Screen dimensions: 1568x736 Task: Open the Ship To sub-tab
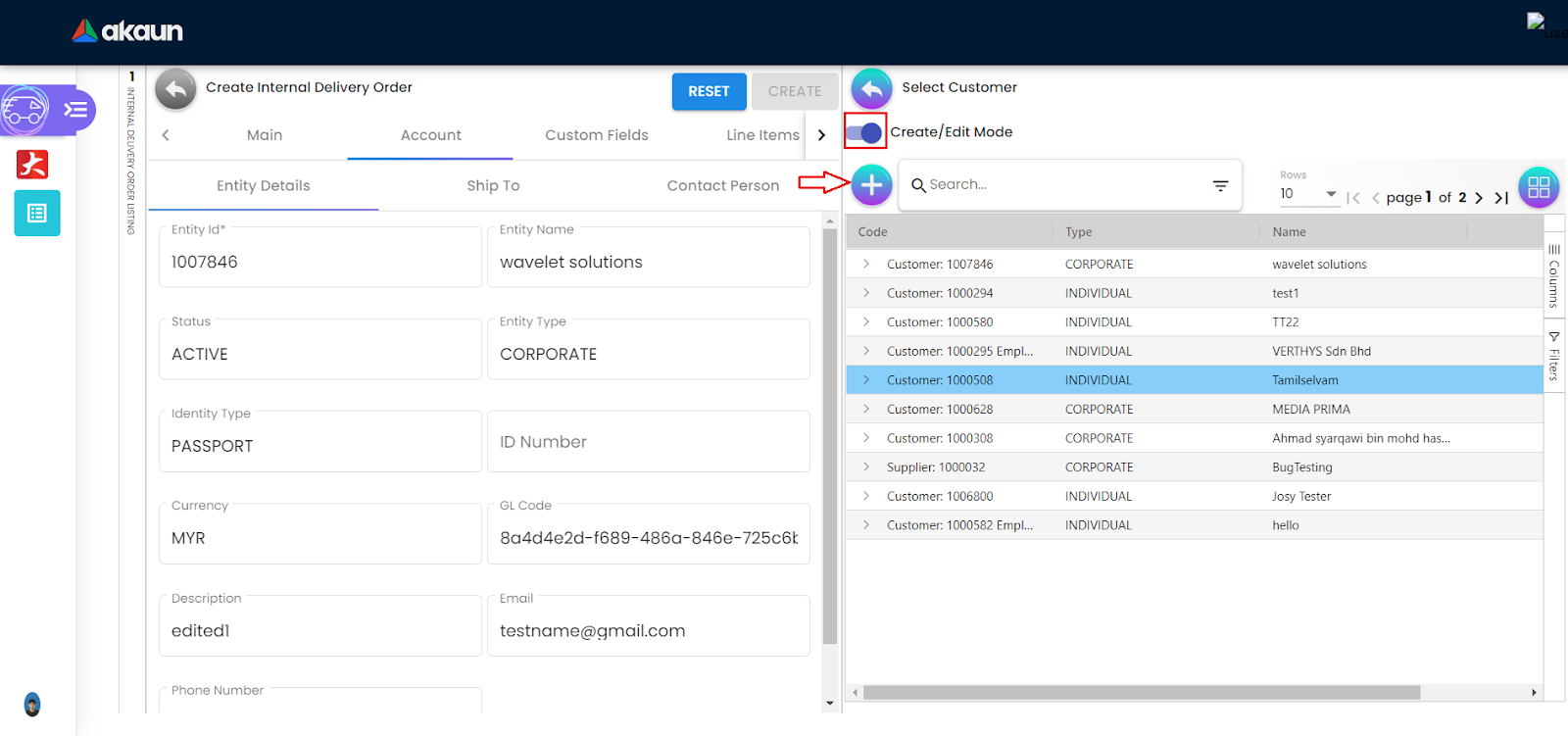tap(493, 186)
